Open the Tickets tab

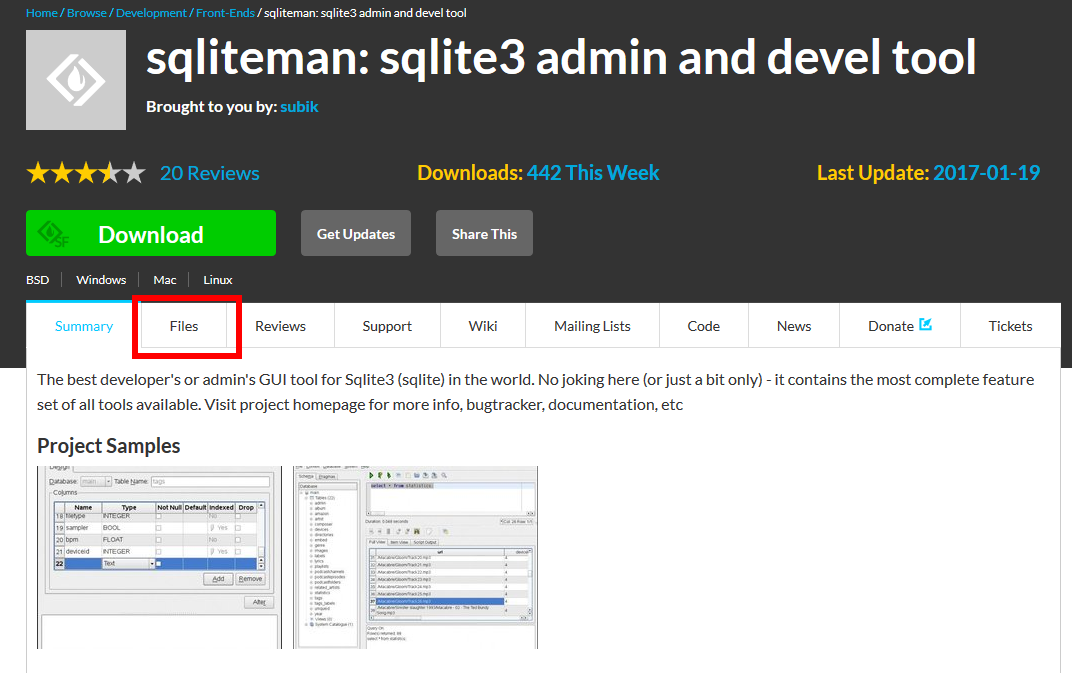pos(1010,326)
